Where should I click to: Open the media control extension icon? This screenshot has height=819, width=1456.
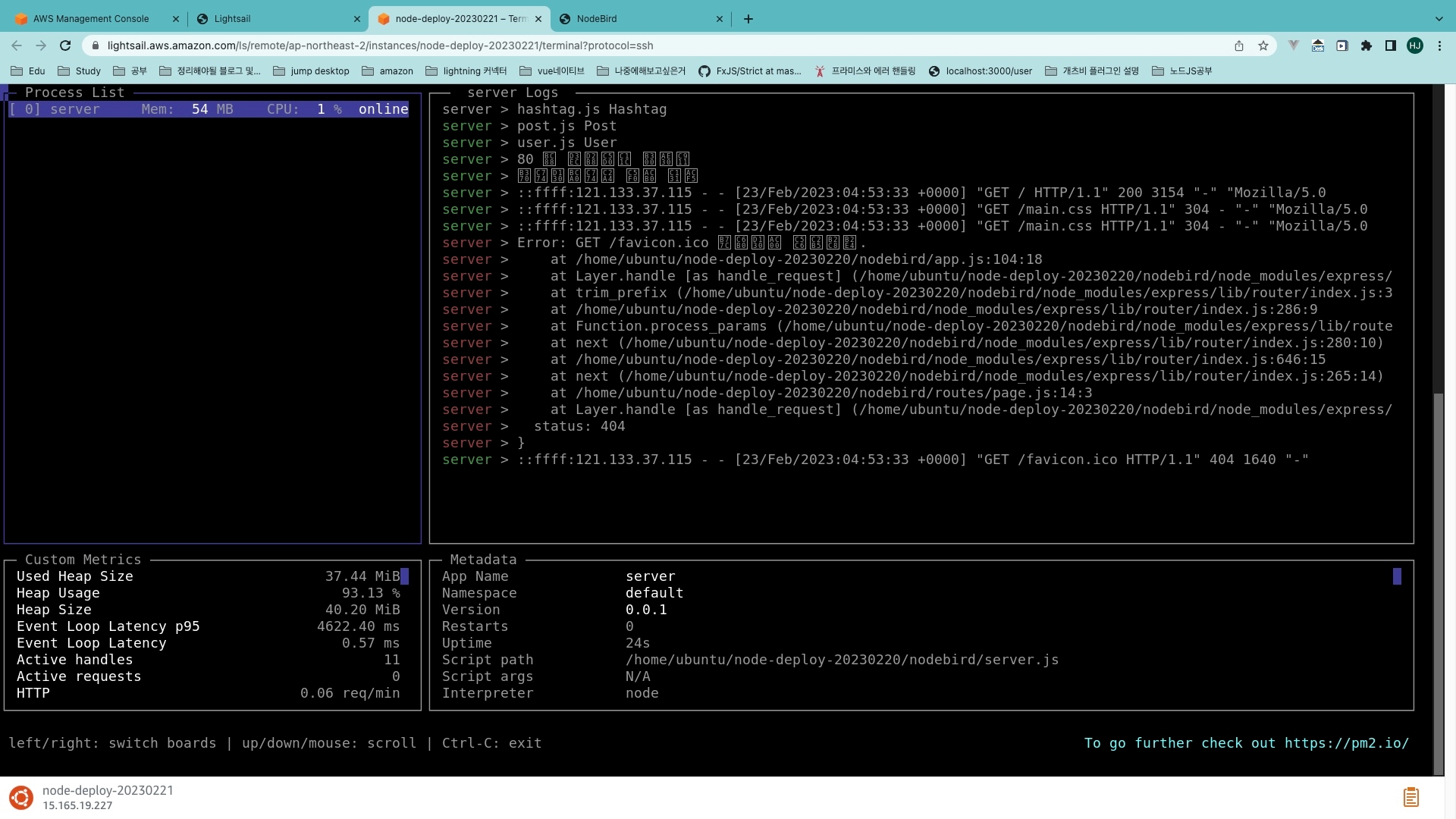point(1342,45)
